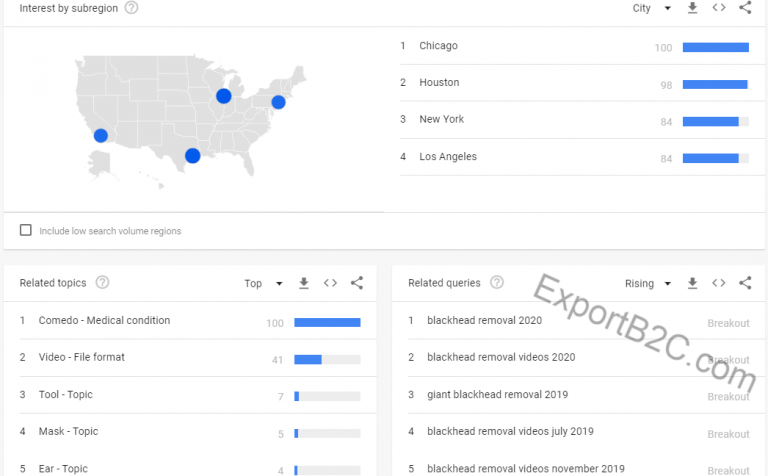This screenshot has width=768, height=476.
Task: Open the Mask - Topic entry
Action: (68, 431)
